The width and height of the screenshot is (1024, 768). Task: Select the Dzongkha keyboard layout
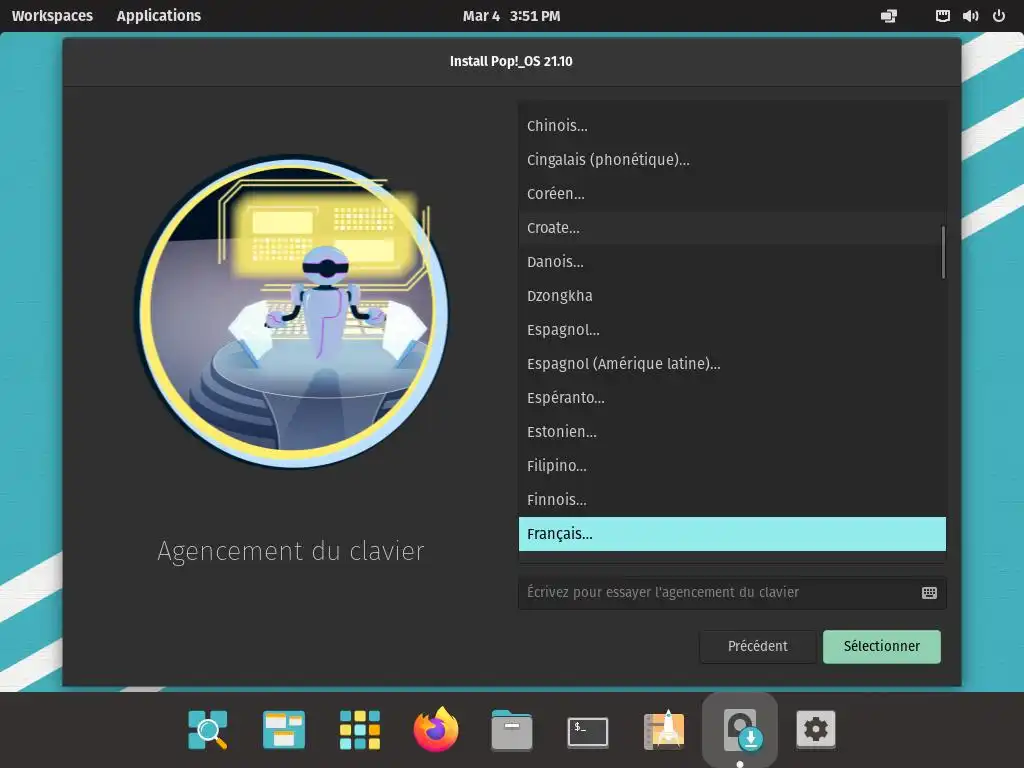click(x=732, y=296)
